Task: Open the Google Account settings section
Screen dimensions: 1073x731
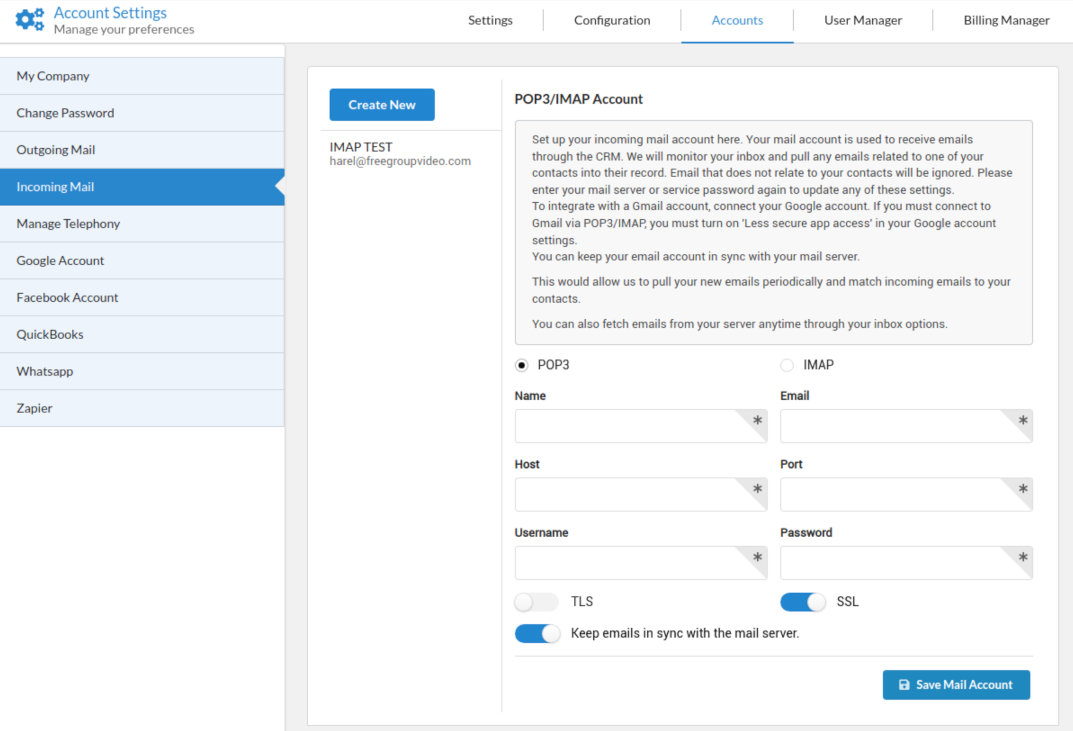Action: tap(60, 260)
